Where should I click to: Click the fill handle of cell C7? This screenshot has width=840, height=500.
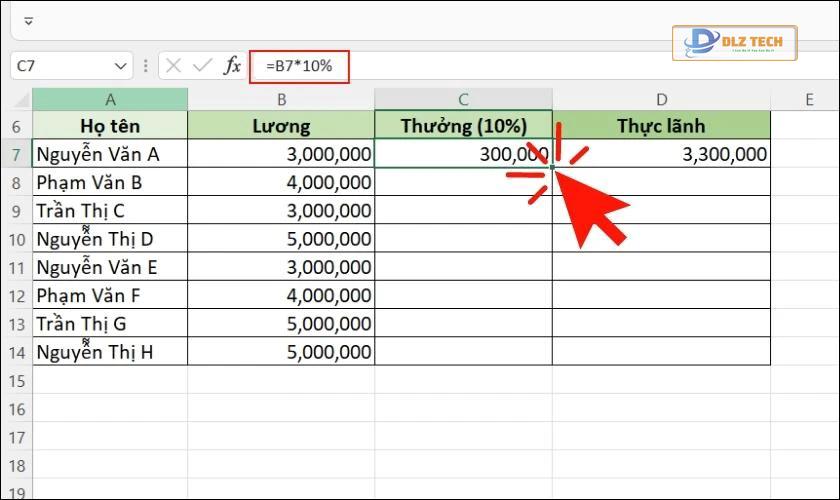point(552,167)
